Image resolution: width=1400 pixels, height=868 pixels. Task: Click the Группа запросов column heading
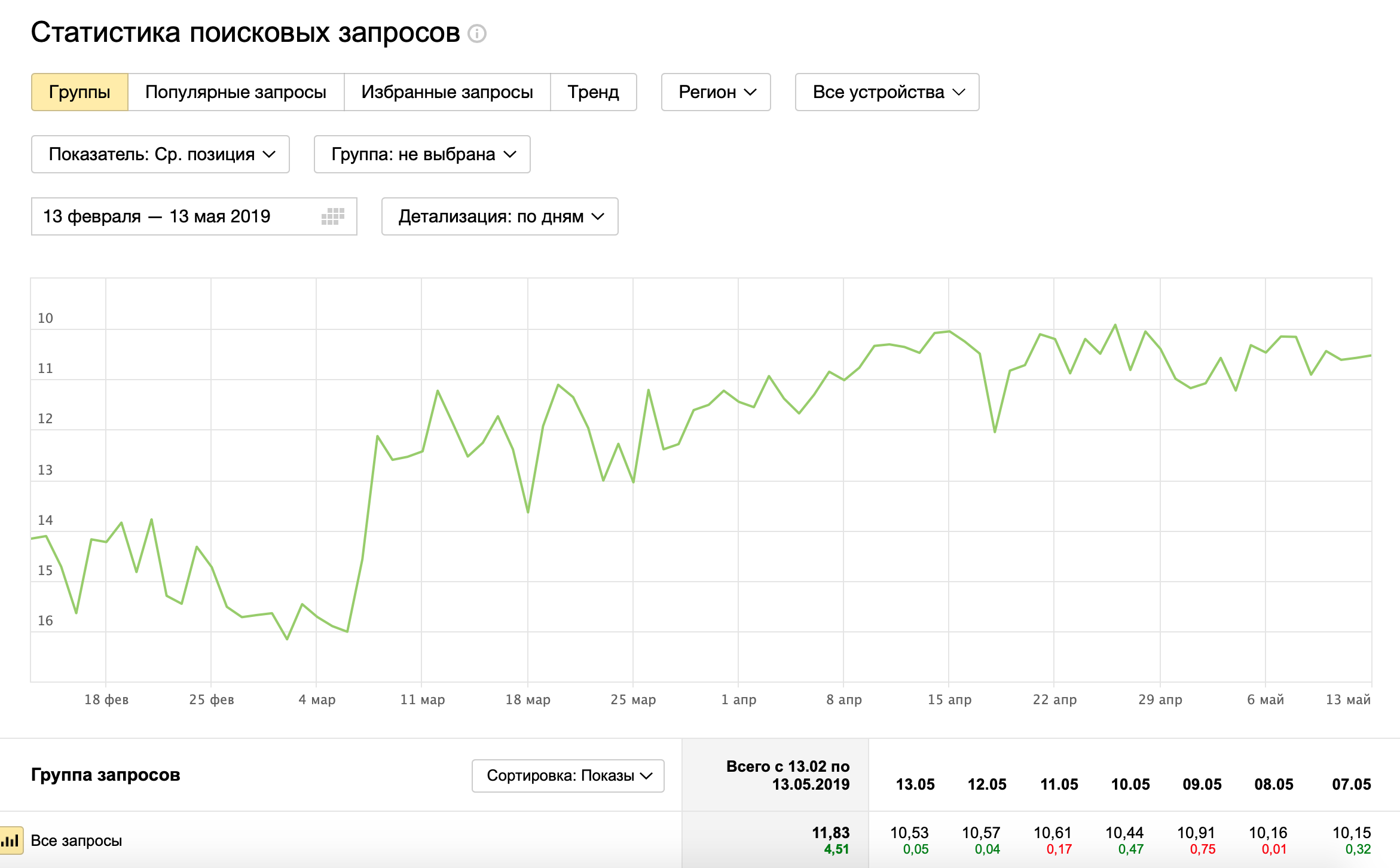click(x=105, y=775)
